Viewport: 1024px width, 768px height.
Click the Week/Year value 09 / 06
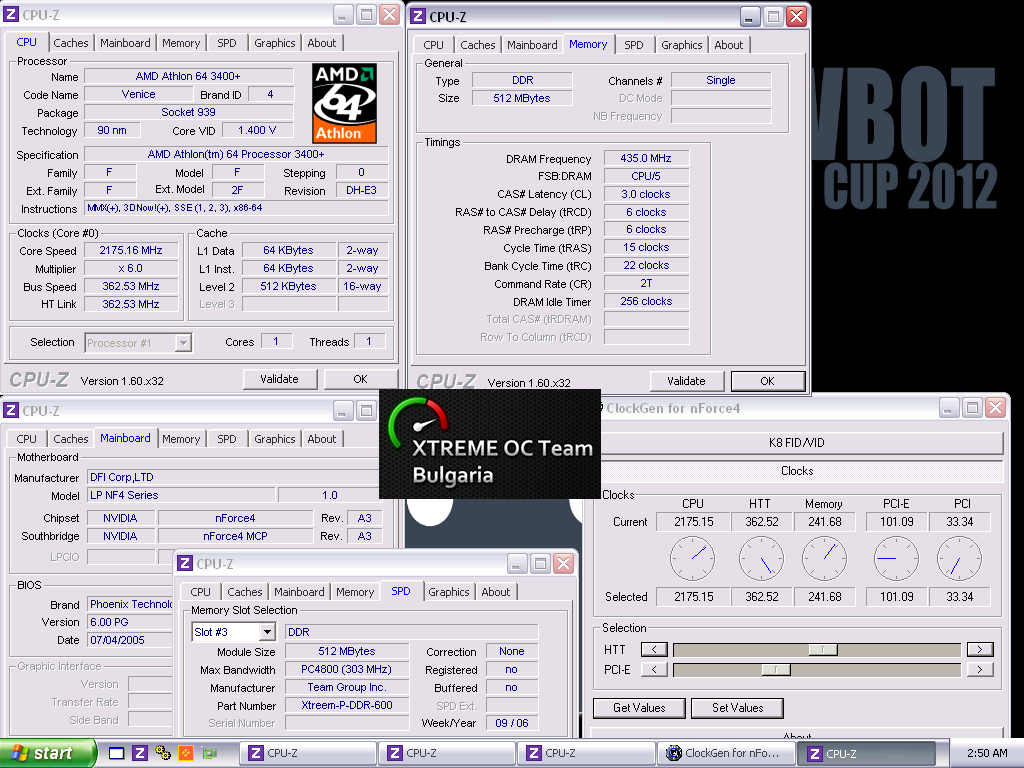(x=512, y=724)
